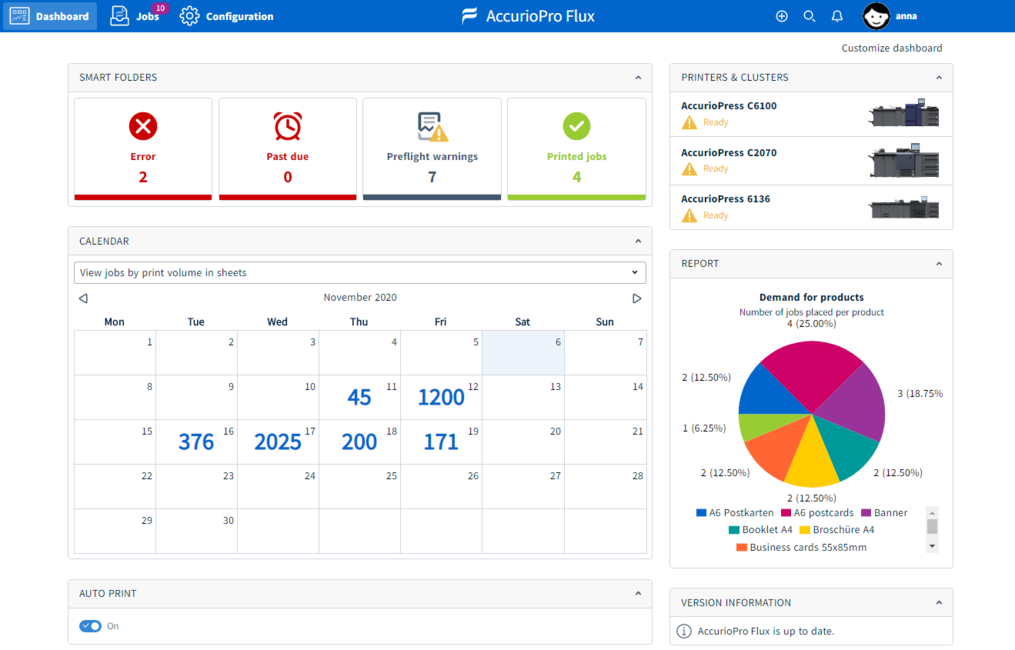This screenshot has height=650, width=1015.
Task: Go to previous month in calendar
Action: (x=83, y=298)
